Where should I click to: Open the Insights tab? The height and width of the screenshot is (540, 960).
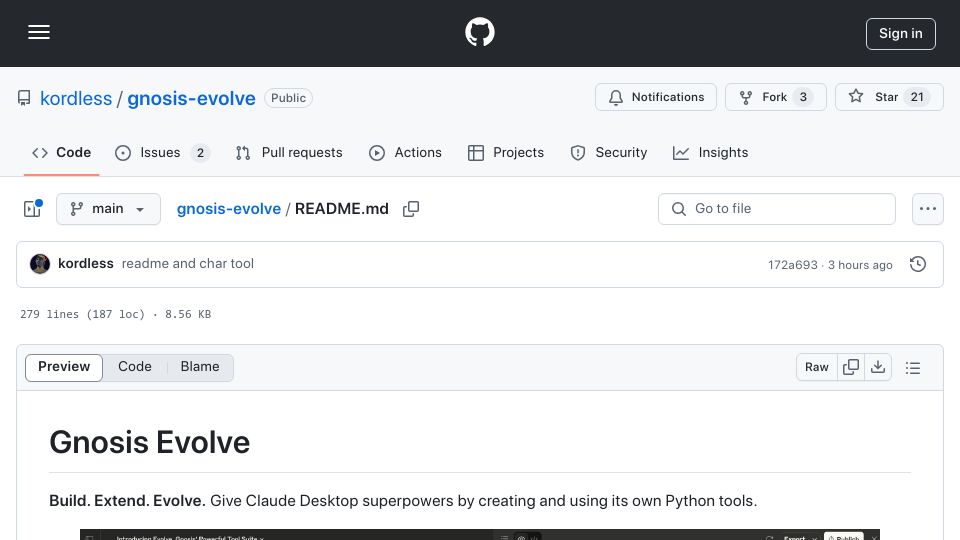click(710, 152)
